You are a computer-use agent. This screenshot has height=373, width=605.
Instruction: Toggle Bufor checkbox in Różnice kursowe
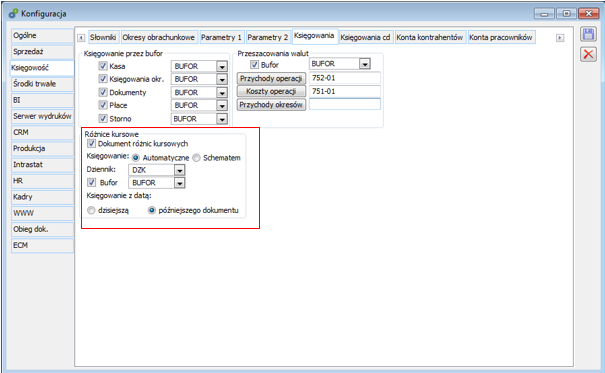pyautogui.click(x=91, y=182)
